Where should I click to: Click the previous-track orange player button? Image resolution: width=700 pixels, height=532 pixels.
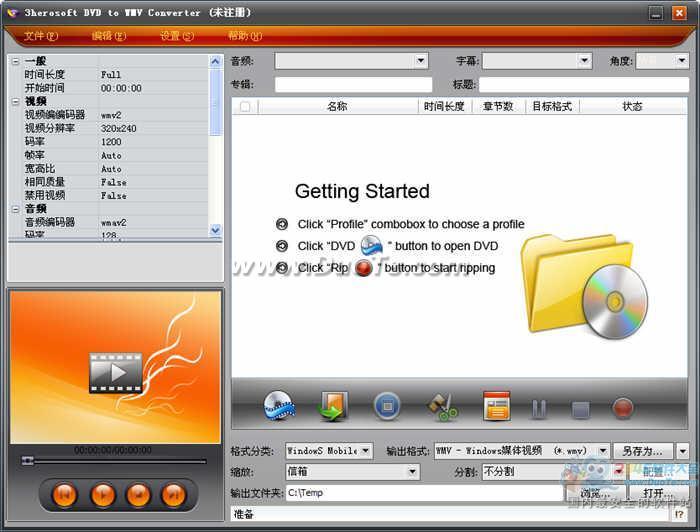(65, 495)
